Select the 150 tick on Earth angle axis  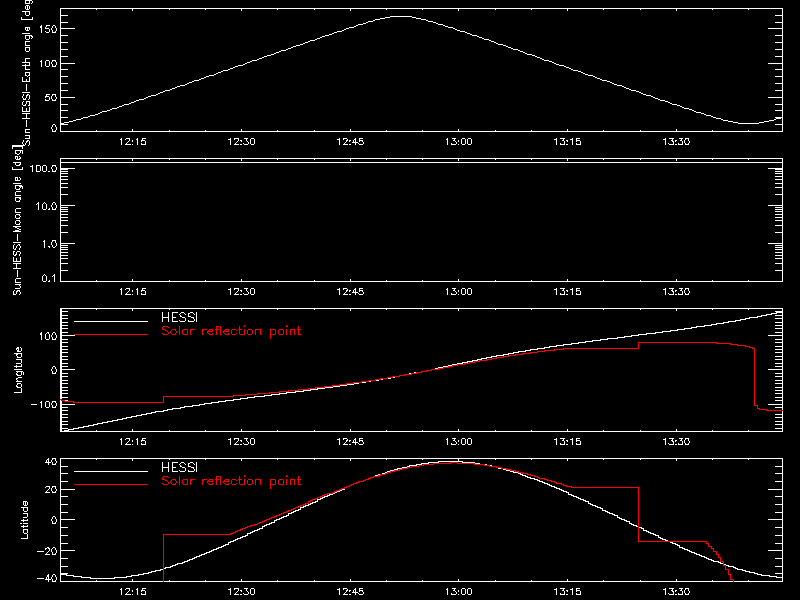click(47, 29)
